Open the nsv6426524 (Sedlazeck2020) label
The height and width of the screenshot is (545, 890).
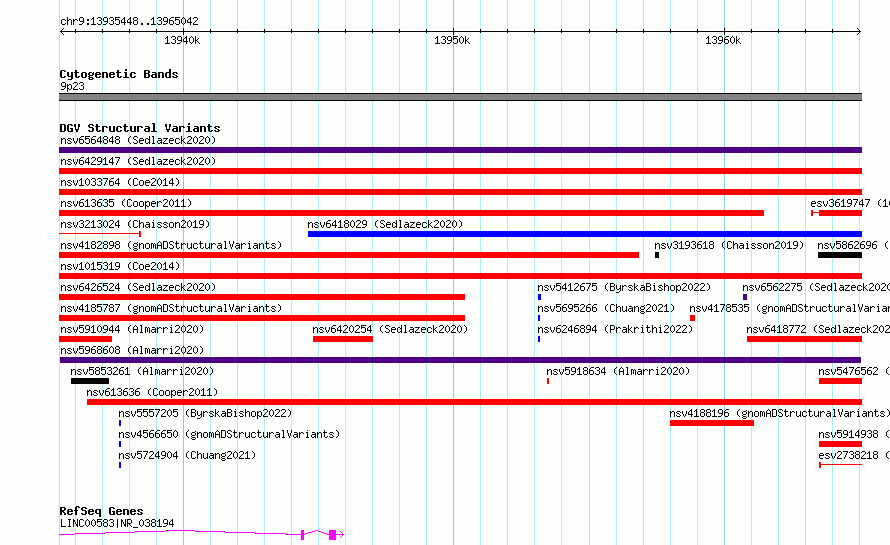(138, 287)
